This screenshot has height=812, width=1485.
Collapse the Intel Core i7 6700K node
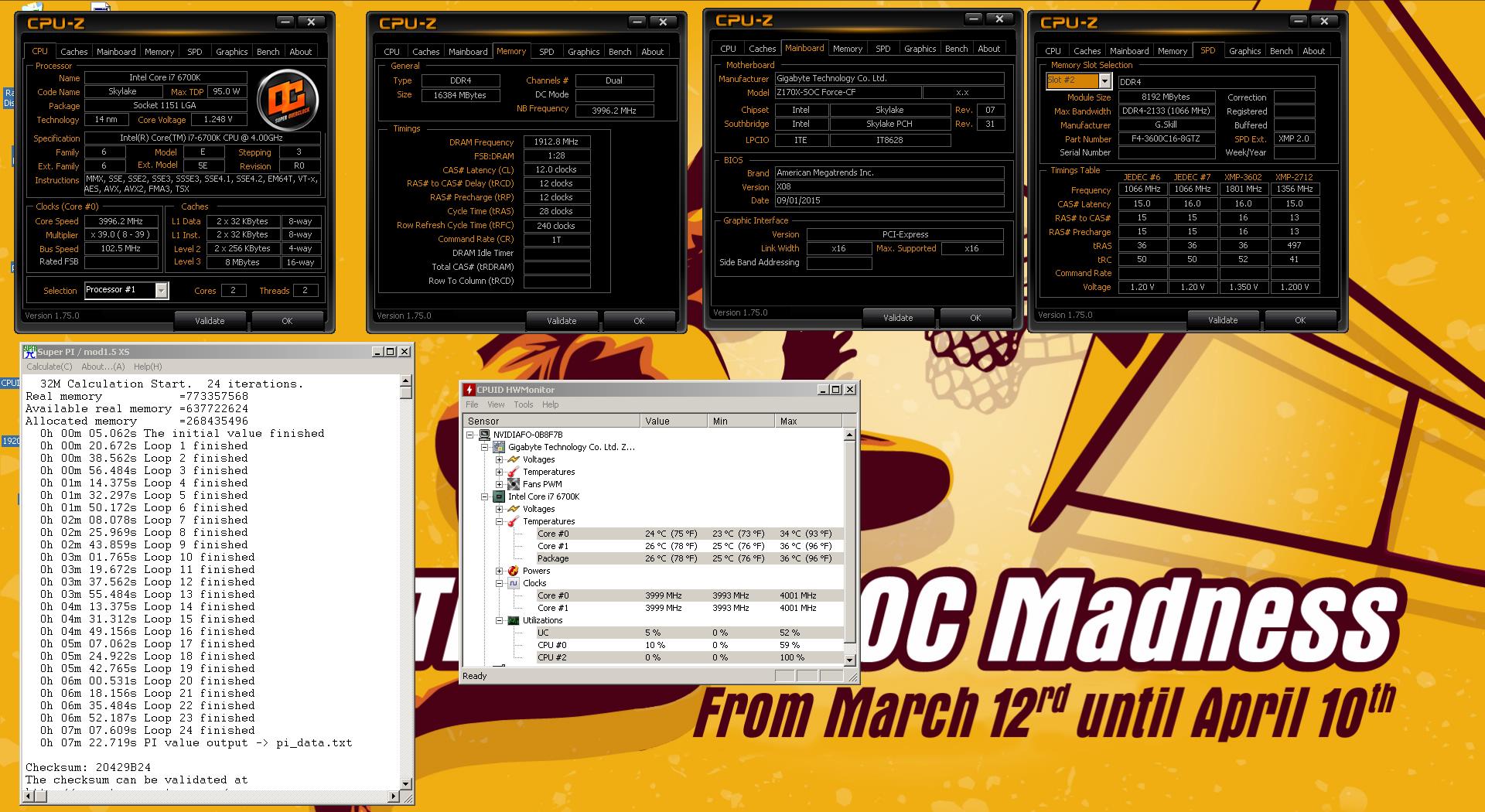[x=484, y=496]
